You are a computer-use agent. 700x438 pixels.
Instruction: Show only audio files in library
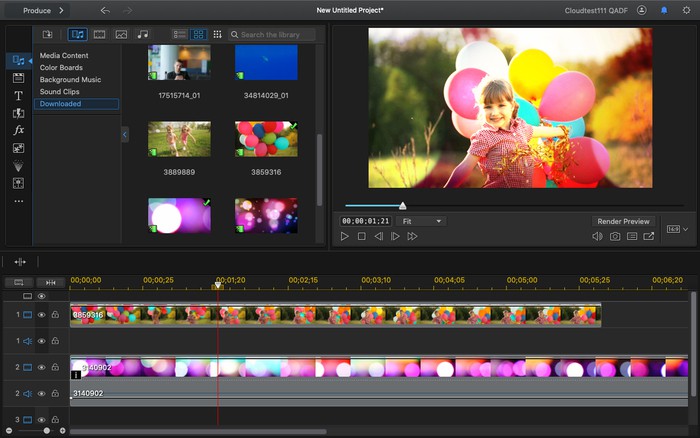143,34
